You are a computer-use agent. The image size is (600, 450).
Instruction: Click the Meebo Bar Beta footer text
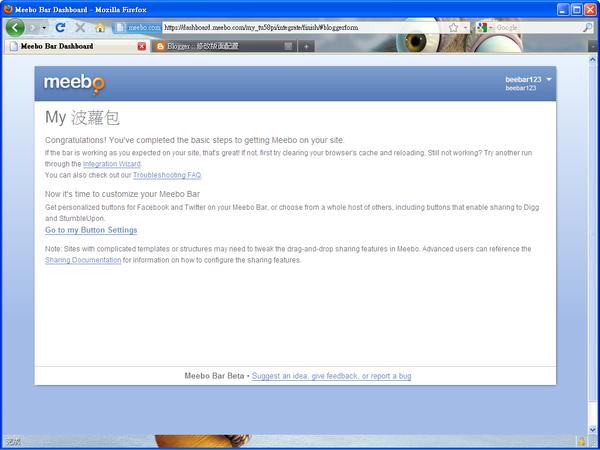[x=214, y=376]
